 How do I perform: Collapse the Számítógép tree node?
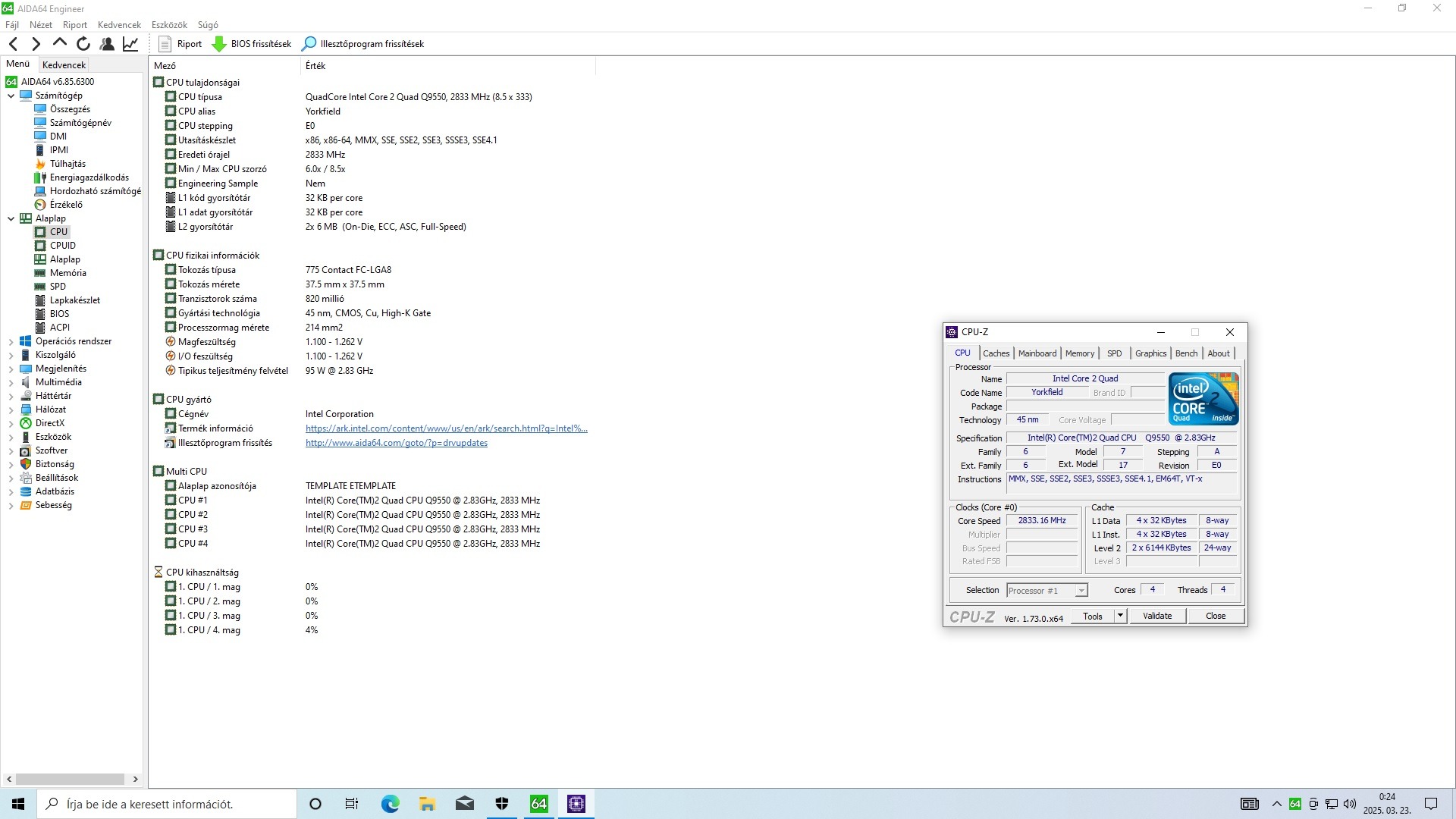click(11, 96)
